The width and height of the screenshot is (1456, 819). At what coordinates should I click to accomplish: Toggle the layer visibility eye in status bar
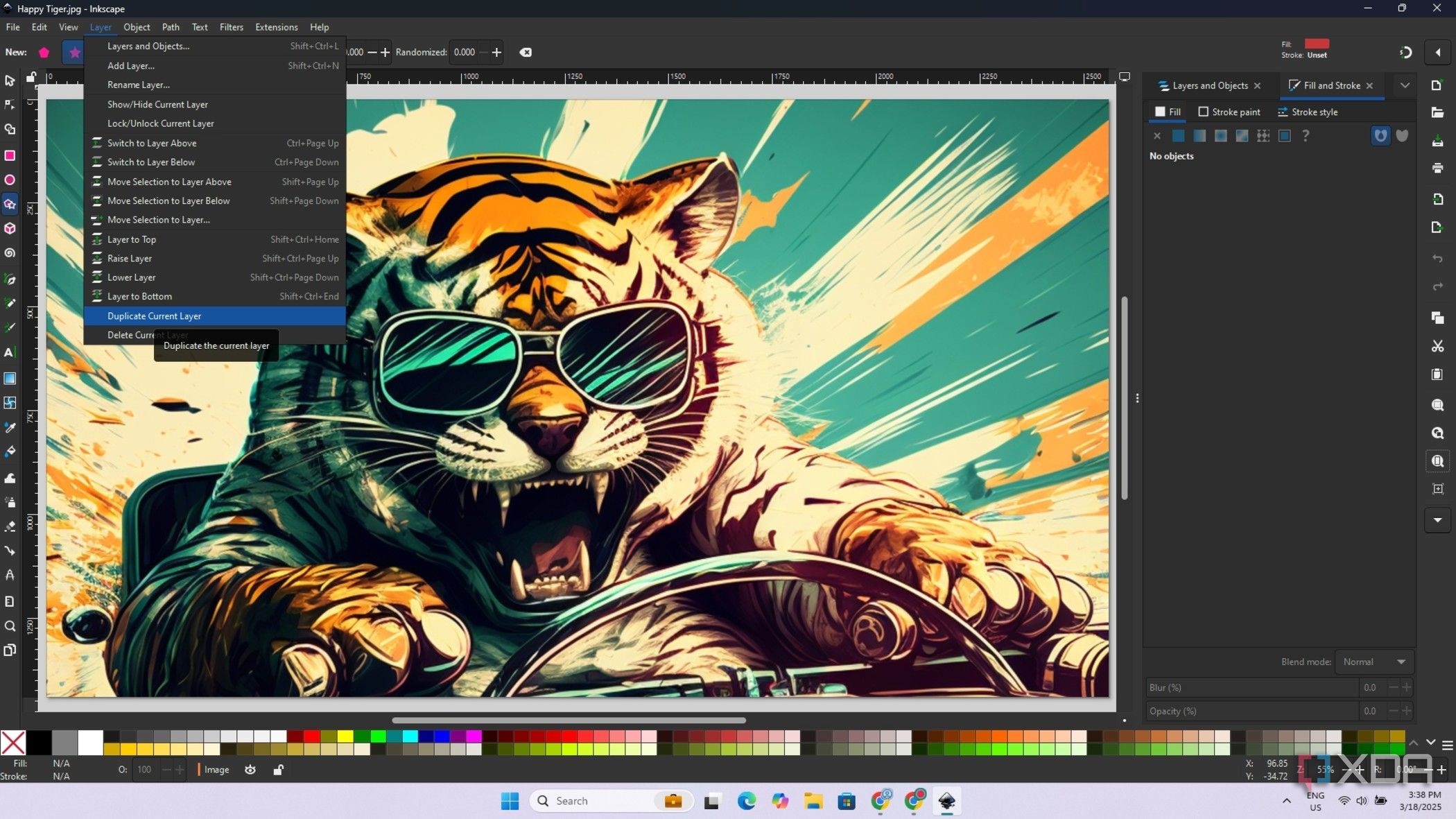coord(250,770)
